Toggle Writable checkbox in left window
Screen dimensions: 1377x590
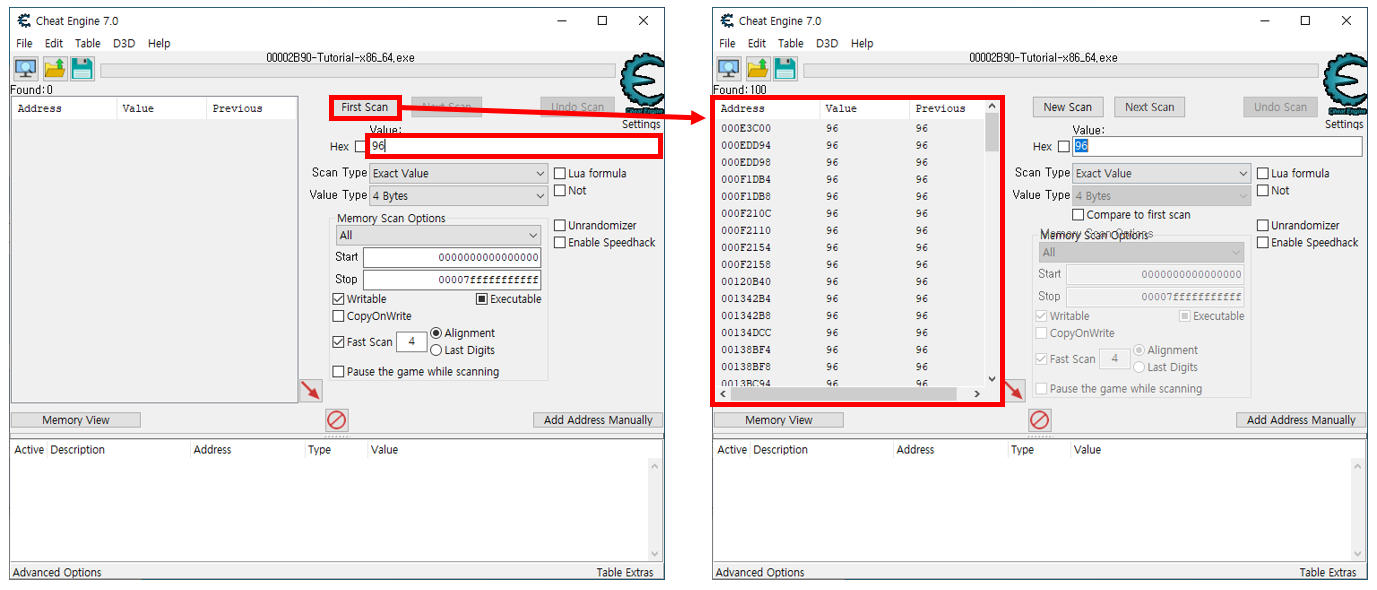[339, 299]
